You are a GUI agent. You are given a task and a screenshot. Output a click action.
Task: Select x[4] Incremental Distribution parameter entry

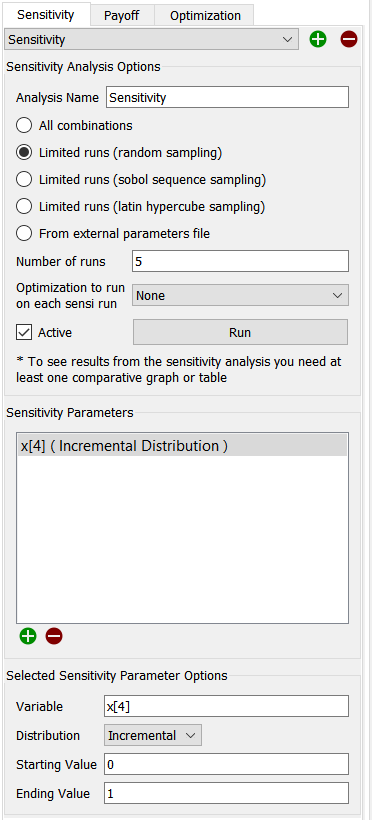point(182,446)
